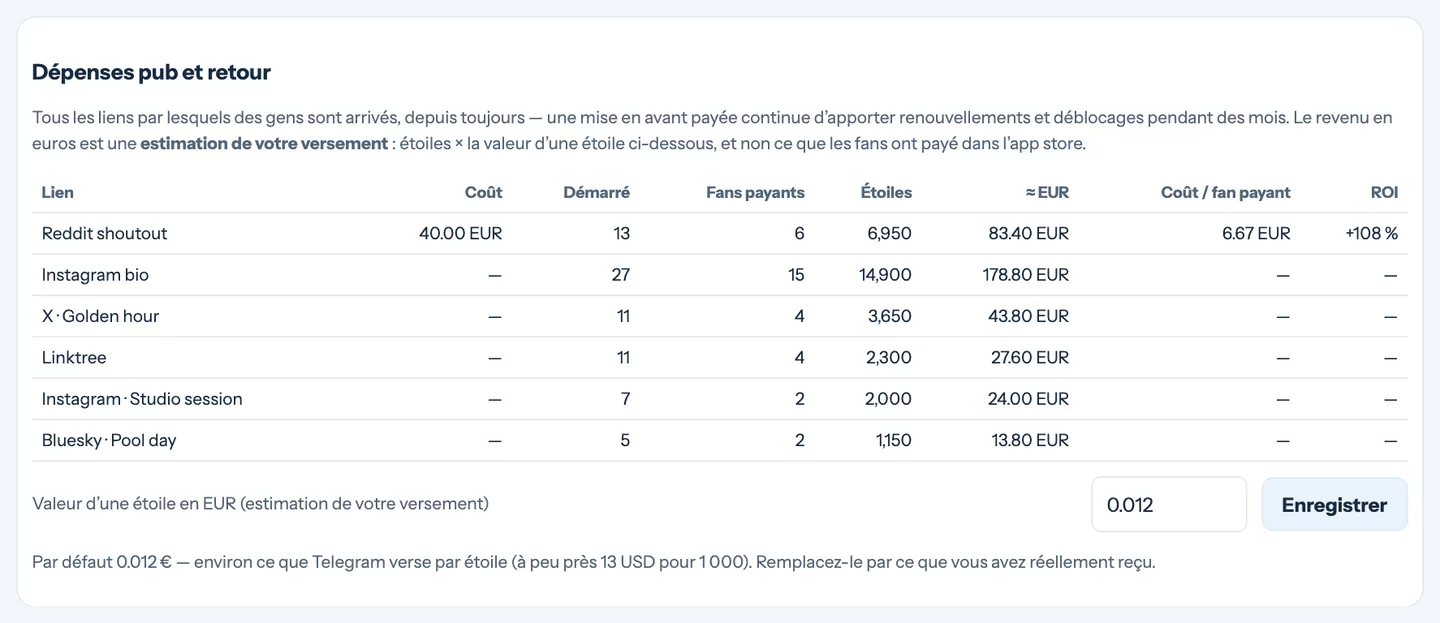The width and height of the screenshot is (1440, 623).
Task: Click the Coût / fan payant header
Action: coord(1225,192)
